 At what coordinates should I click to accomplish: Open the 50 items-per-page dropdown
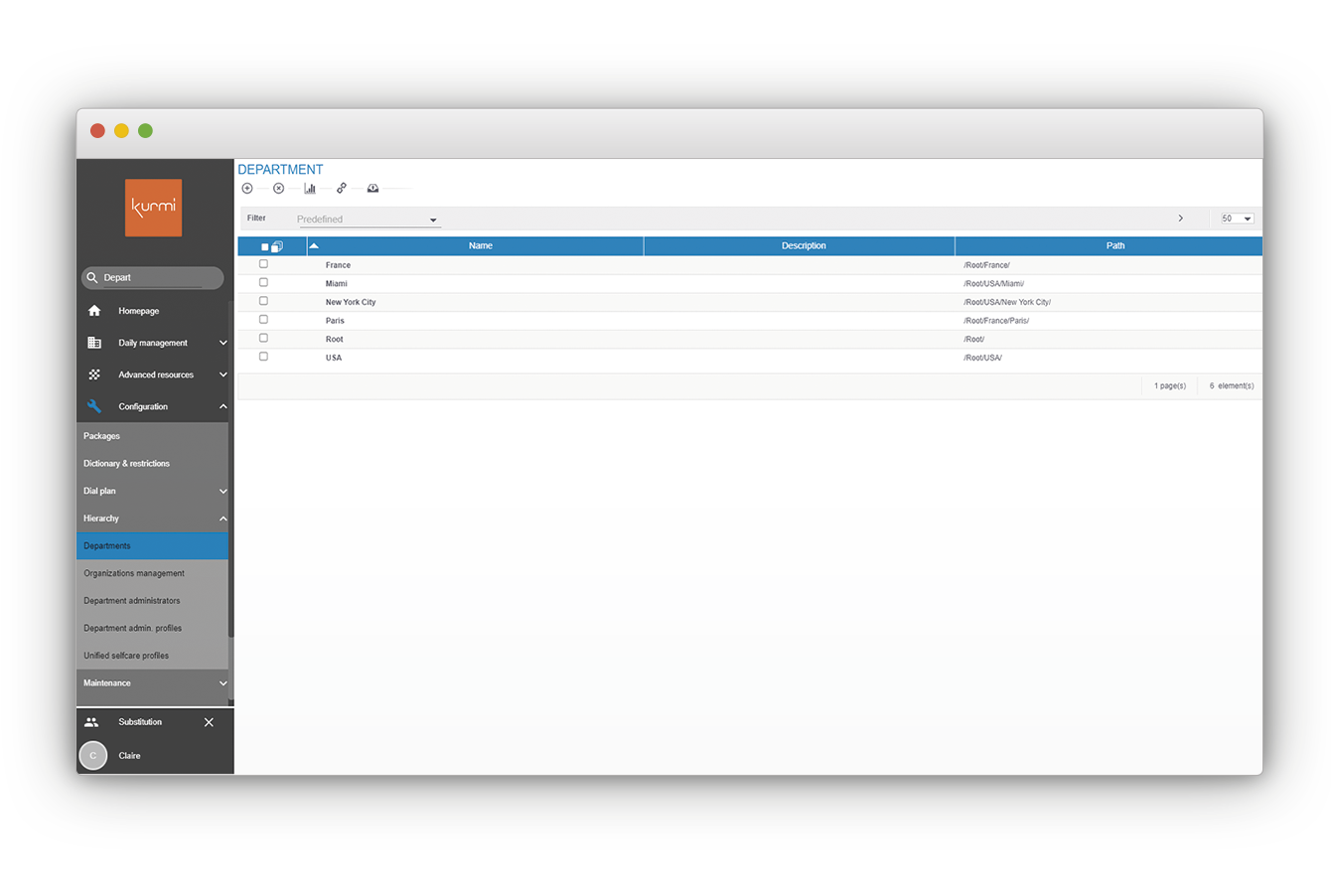(x=1237, y=219)
